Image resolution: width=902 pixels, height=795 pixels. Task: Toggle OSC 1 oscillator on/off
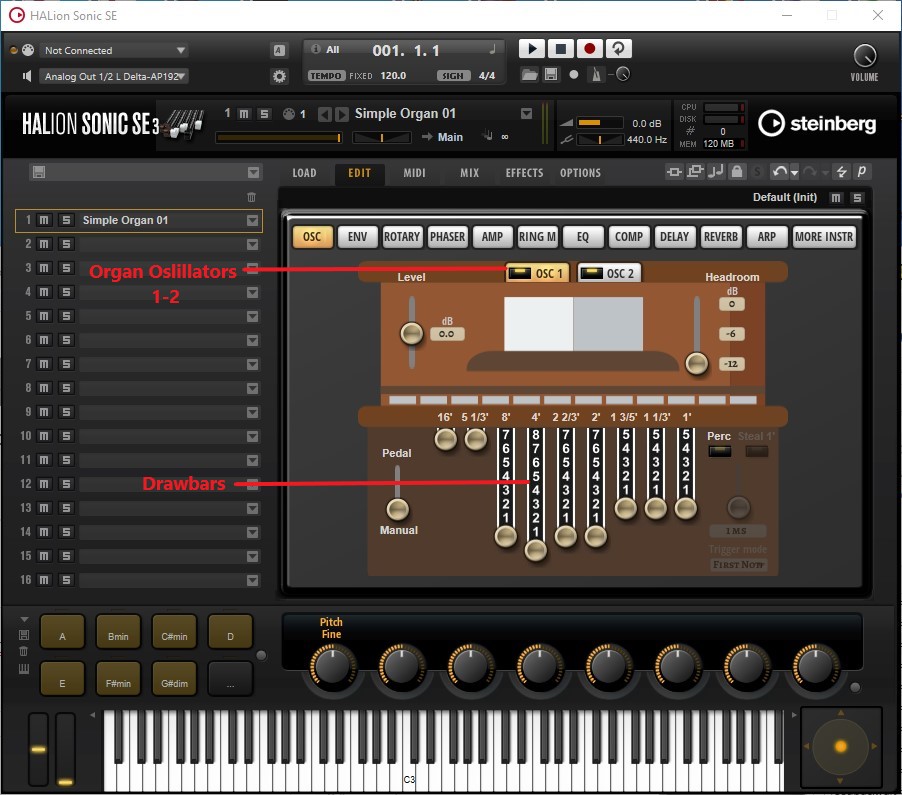click(519, 273)
